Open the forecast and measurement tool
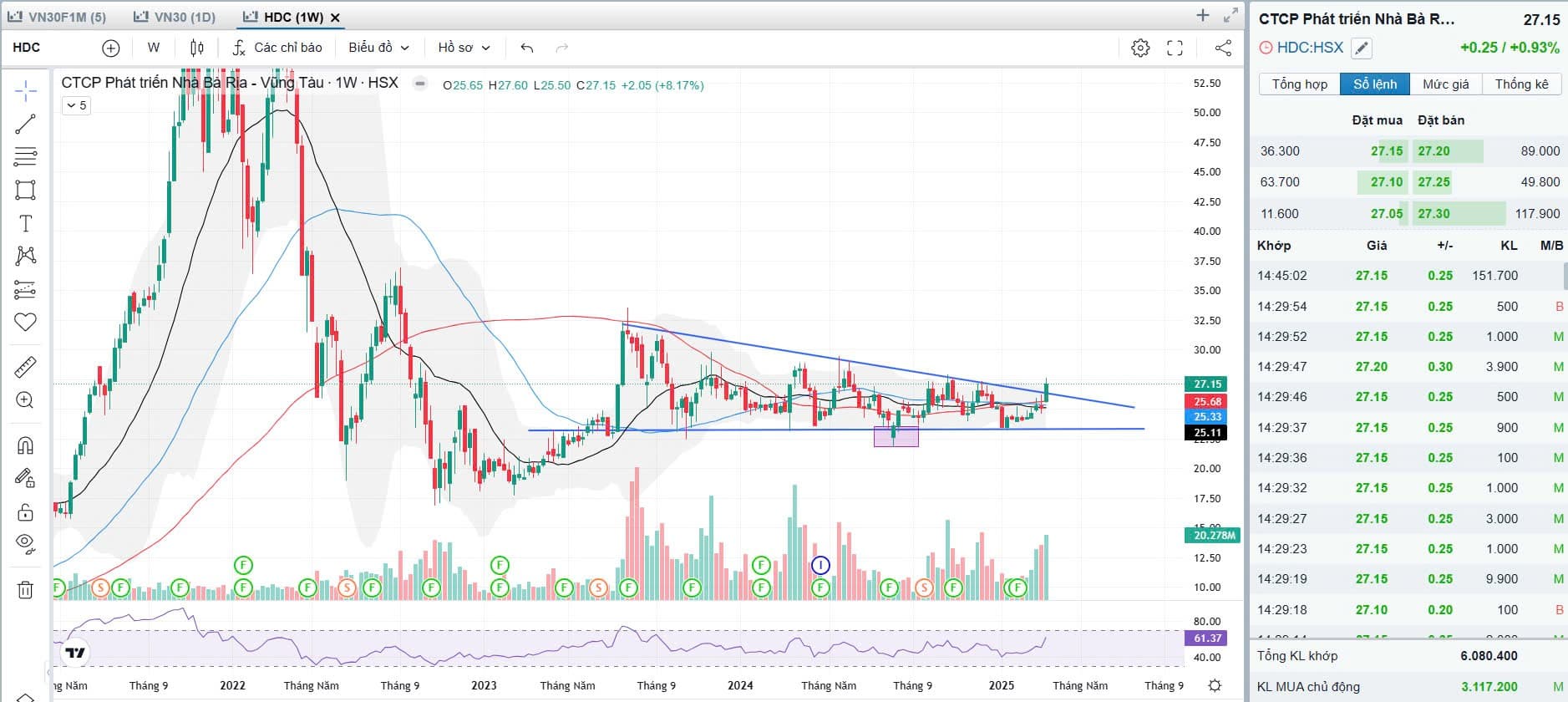This screenshot has width=1568, height=702. point(26,289)
